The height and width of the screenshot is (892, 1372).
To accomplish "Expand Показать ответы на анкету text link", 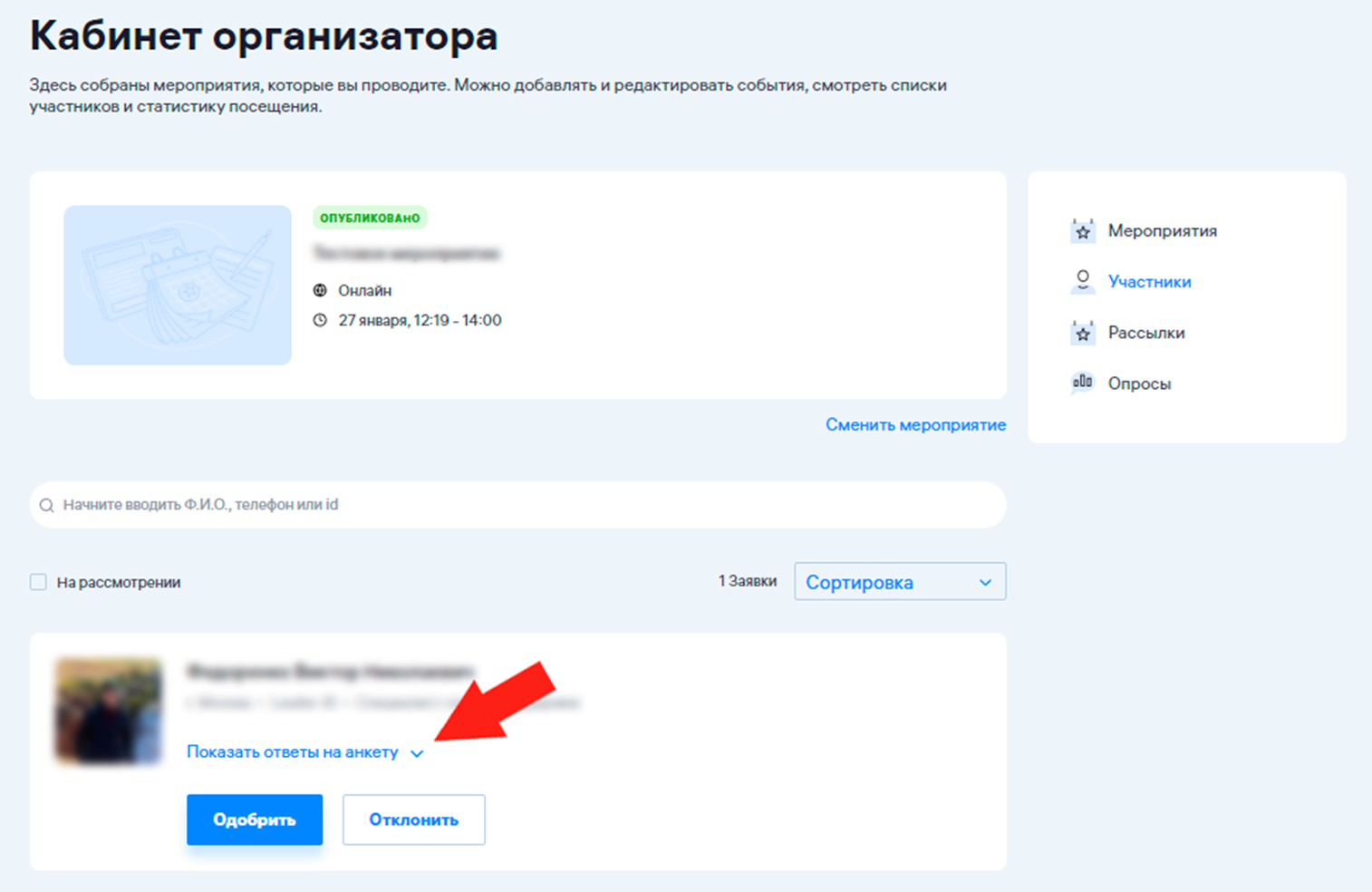I will coord(292,752).
